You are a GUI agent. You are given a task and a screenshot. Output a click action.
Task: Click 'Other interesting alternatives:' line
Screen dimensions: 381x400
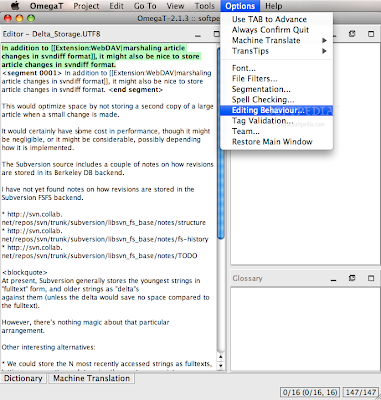48,347
